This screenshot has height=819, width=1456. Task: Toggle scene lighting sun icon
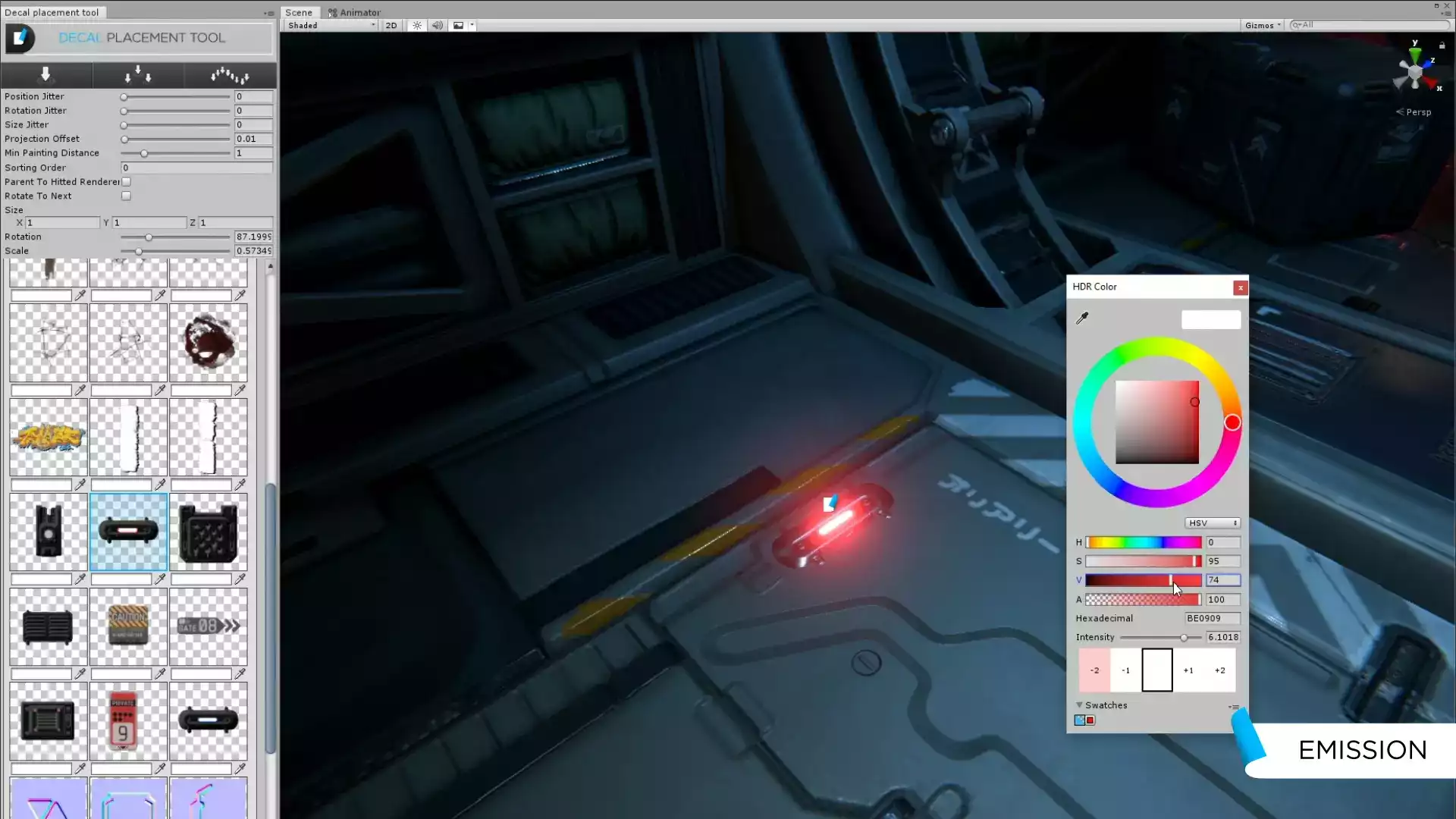coord(417,25)
